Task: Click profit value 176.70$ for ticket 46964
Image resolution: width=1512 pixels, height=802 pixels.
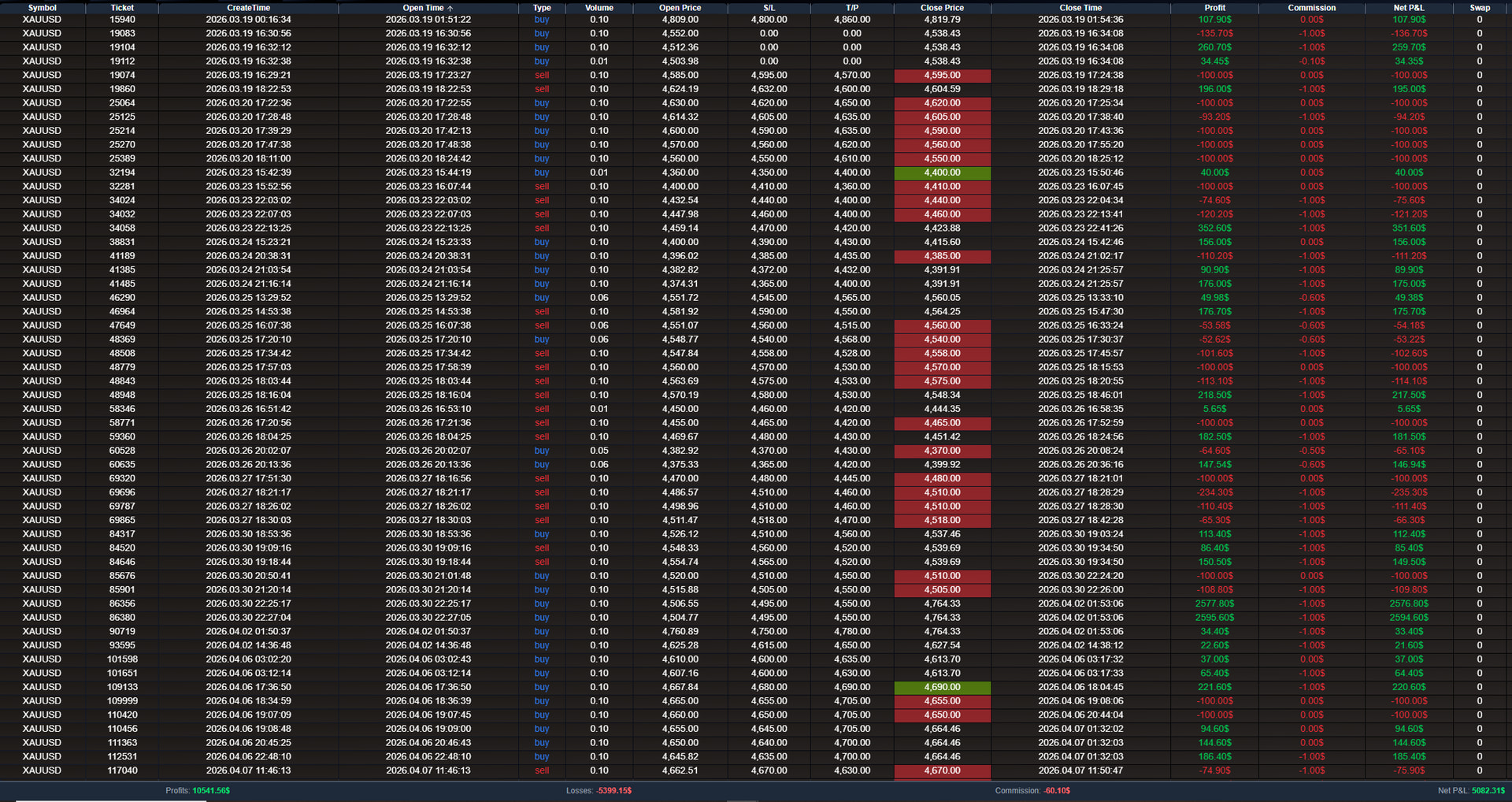Action: pos(1215,312)
